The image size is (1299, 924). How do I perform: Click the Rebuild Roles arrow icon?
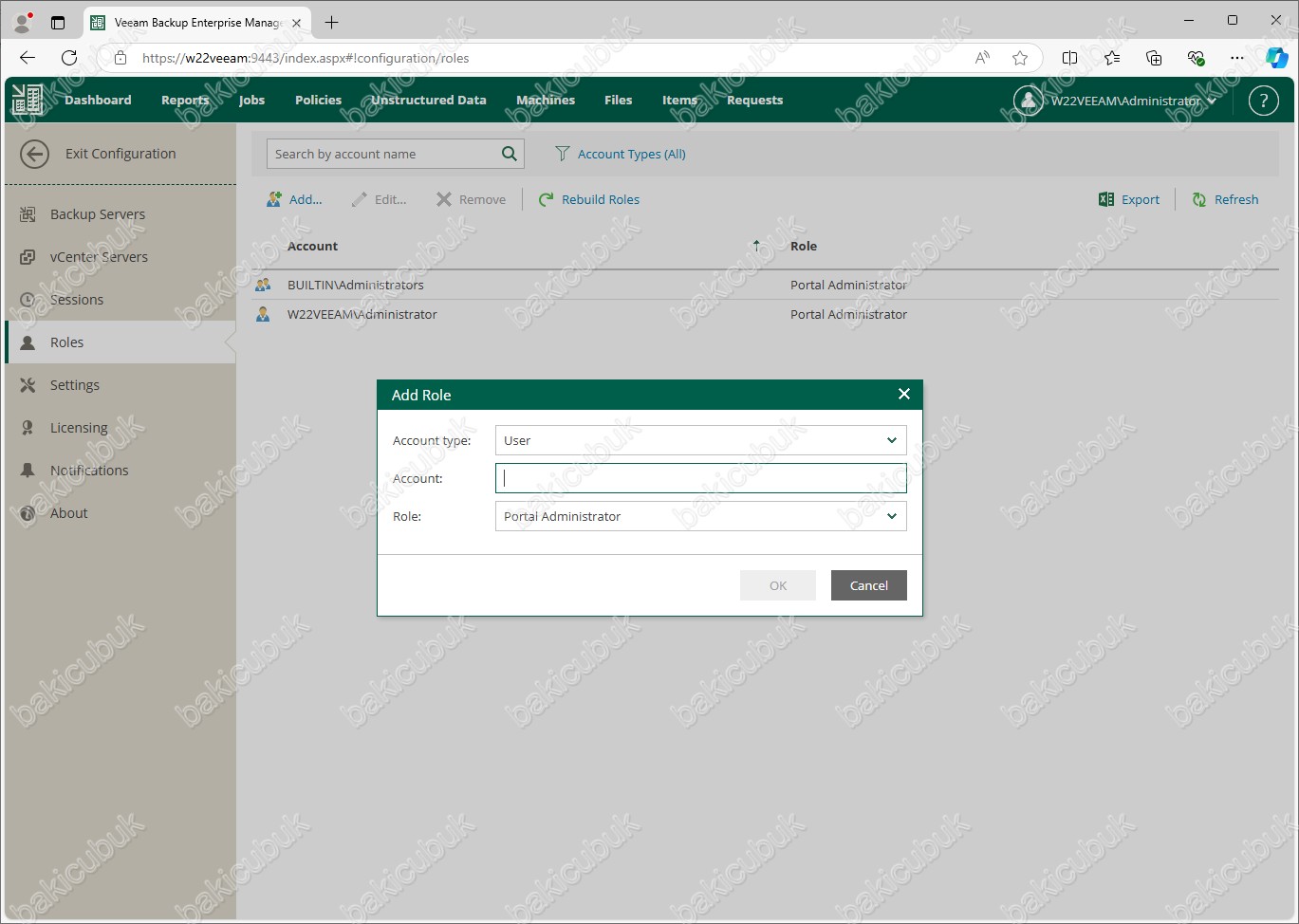pyautogui.click(x=547, y=199)
